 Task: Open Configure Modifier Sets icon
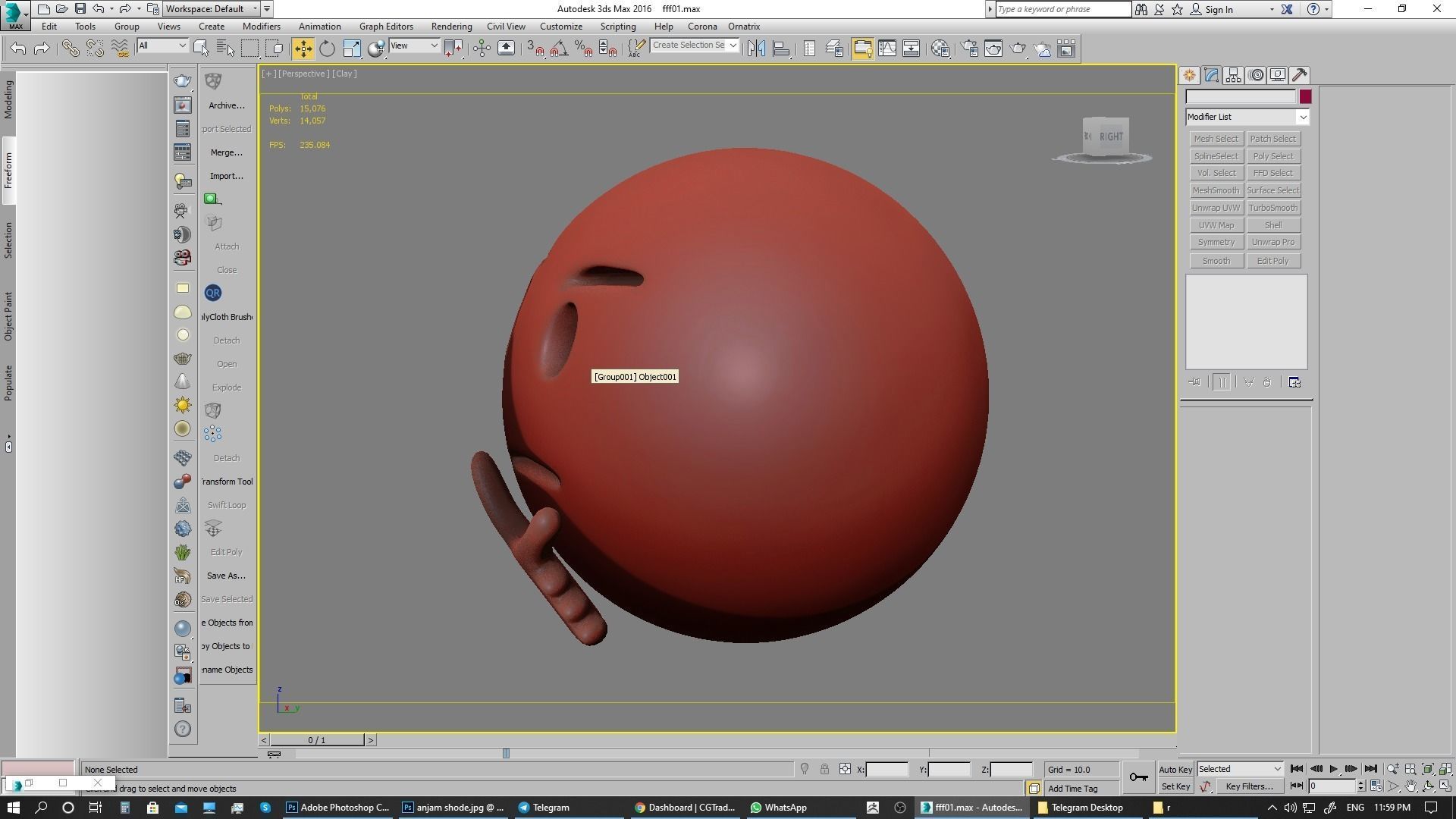click(x=1294, y=382)
